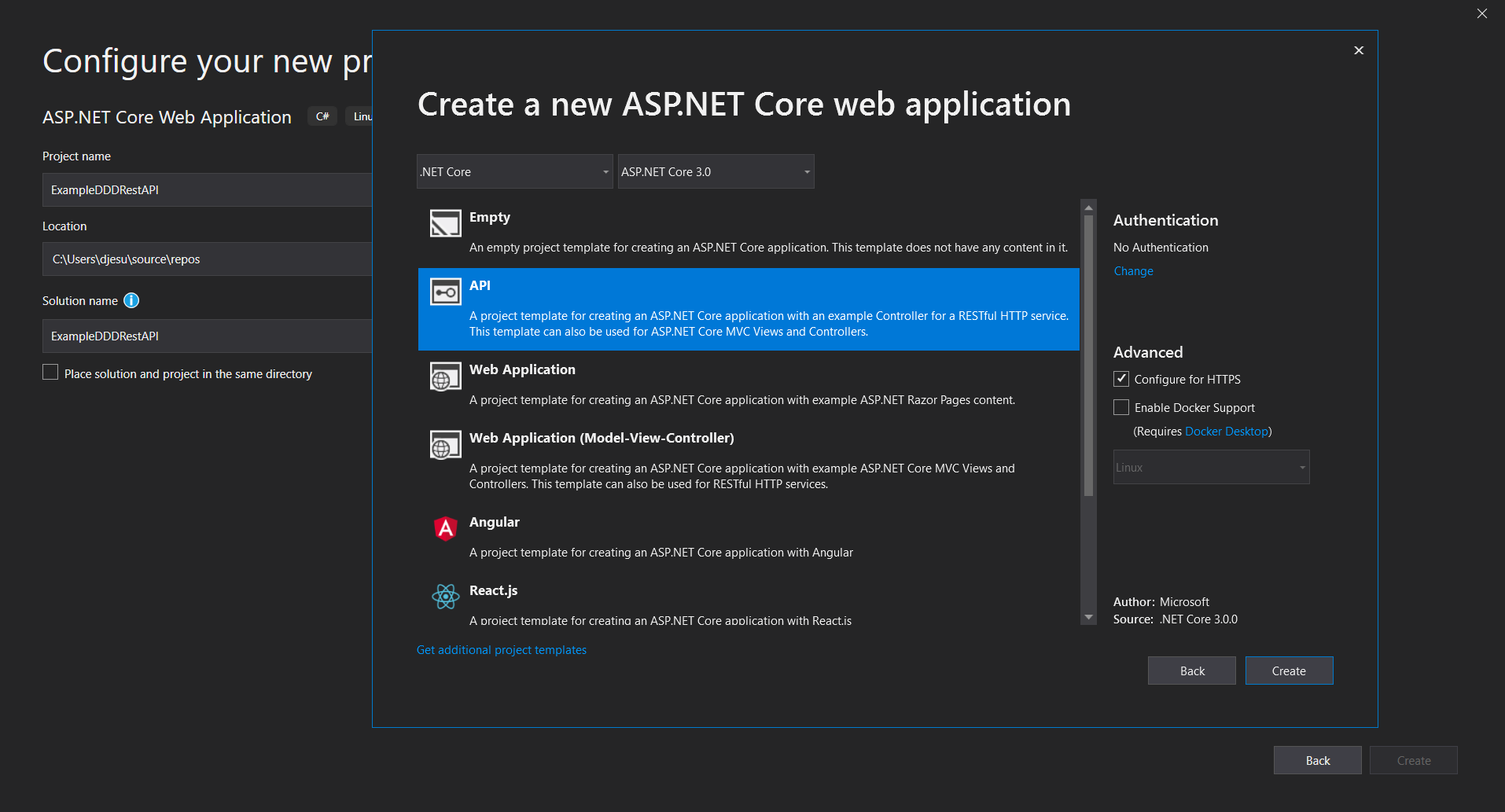Screen dimensions: 1505x812
Task: Select the React.js template icon
Action: (445, 597)
